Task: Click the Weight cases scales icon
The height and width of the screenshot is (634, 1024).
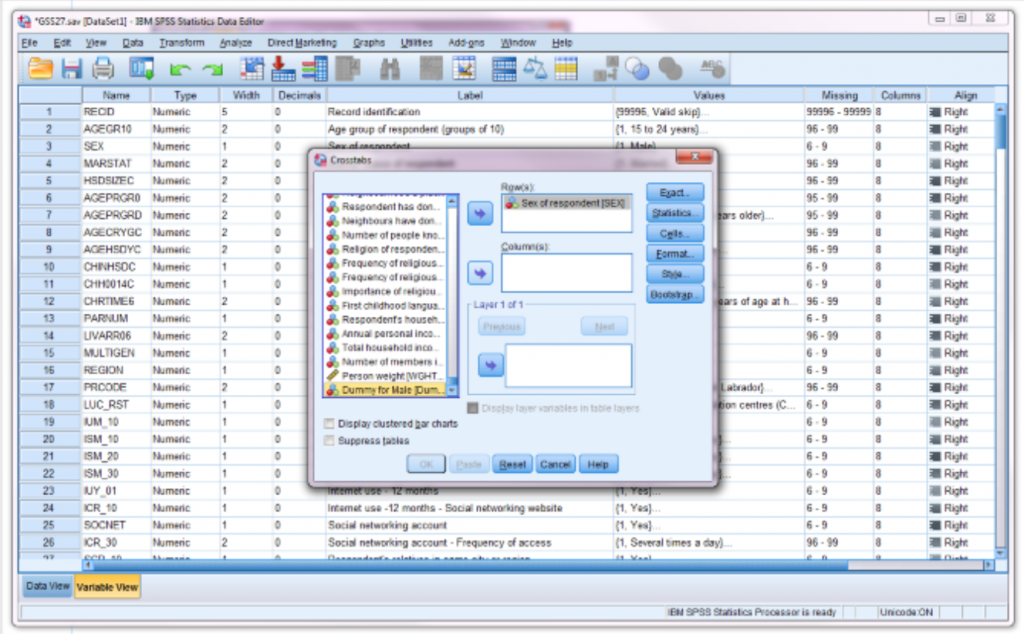Action: pos(535,69)
